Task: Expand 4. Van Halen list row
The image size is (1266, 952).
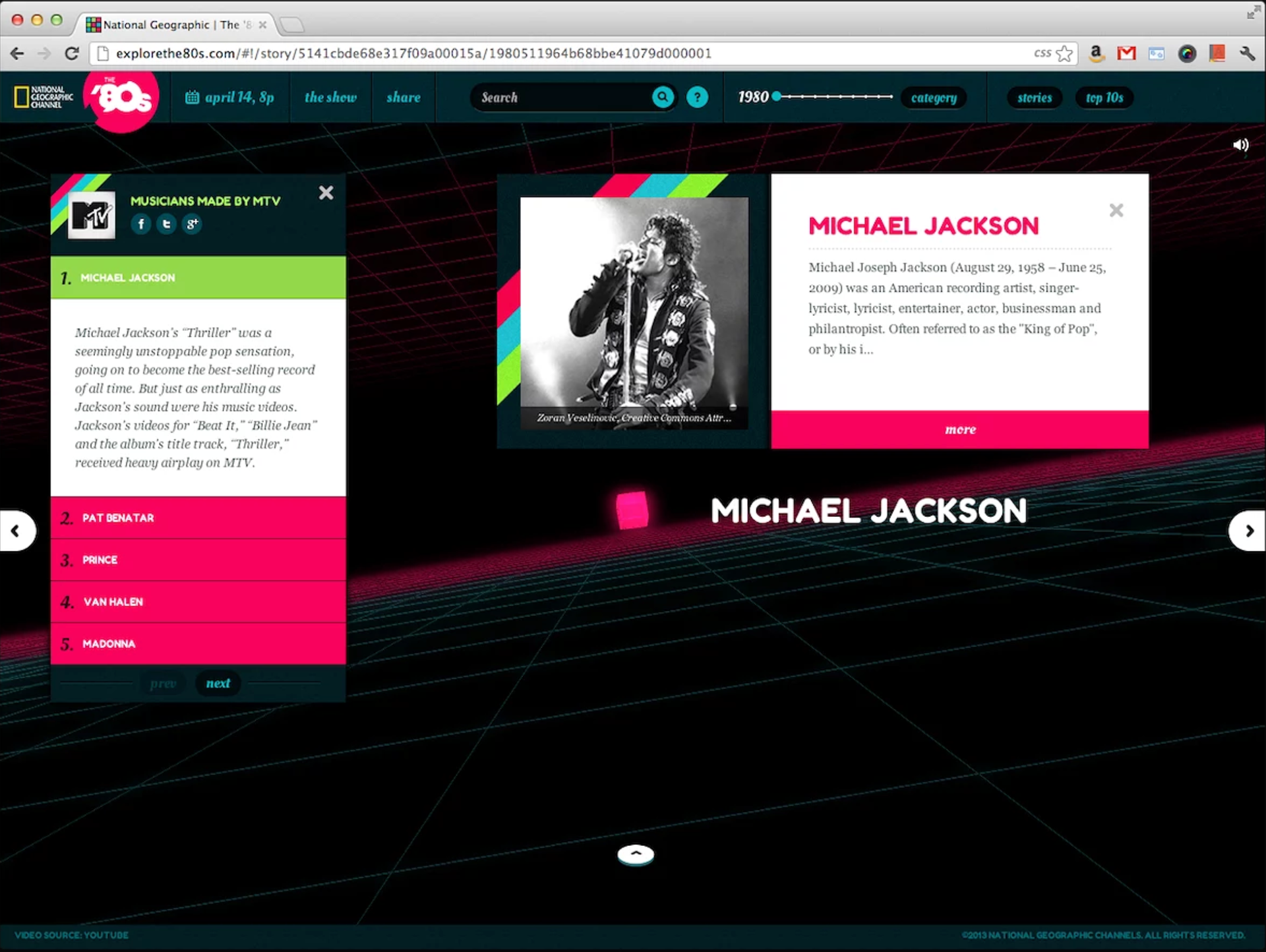Action: pyautogui.click(x=198, y=601)
